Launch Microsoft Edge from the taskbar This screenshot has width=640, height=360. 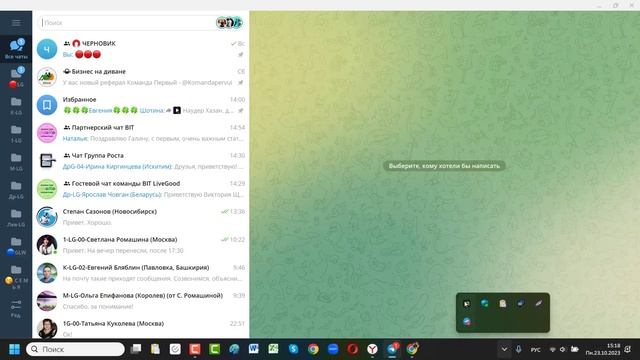pyautogui.click(x=234, y=349)
